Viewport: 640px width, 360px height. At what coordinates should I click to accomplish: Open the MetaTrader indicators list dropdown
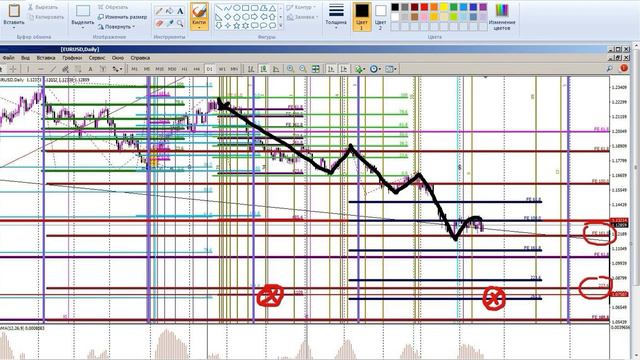click(x=360, y=69)
